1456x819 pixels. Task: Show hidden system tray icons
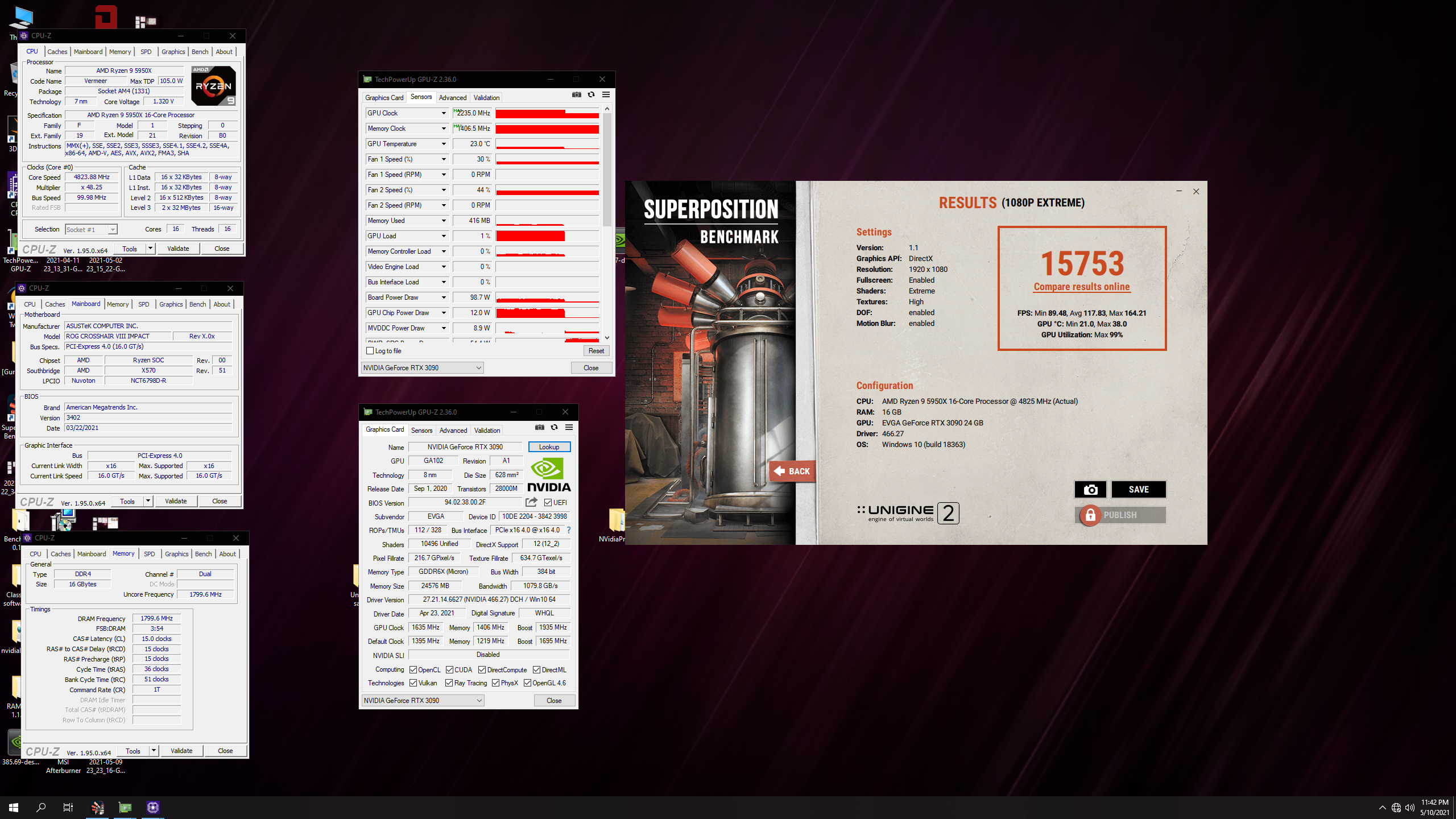(x=1383, y=808)
